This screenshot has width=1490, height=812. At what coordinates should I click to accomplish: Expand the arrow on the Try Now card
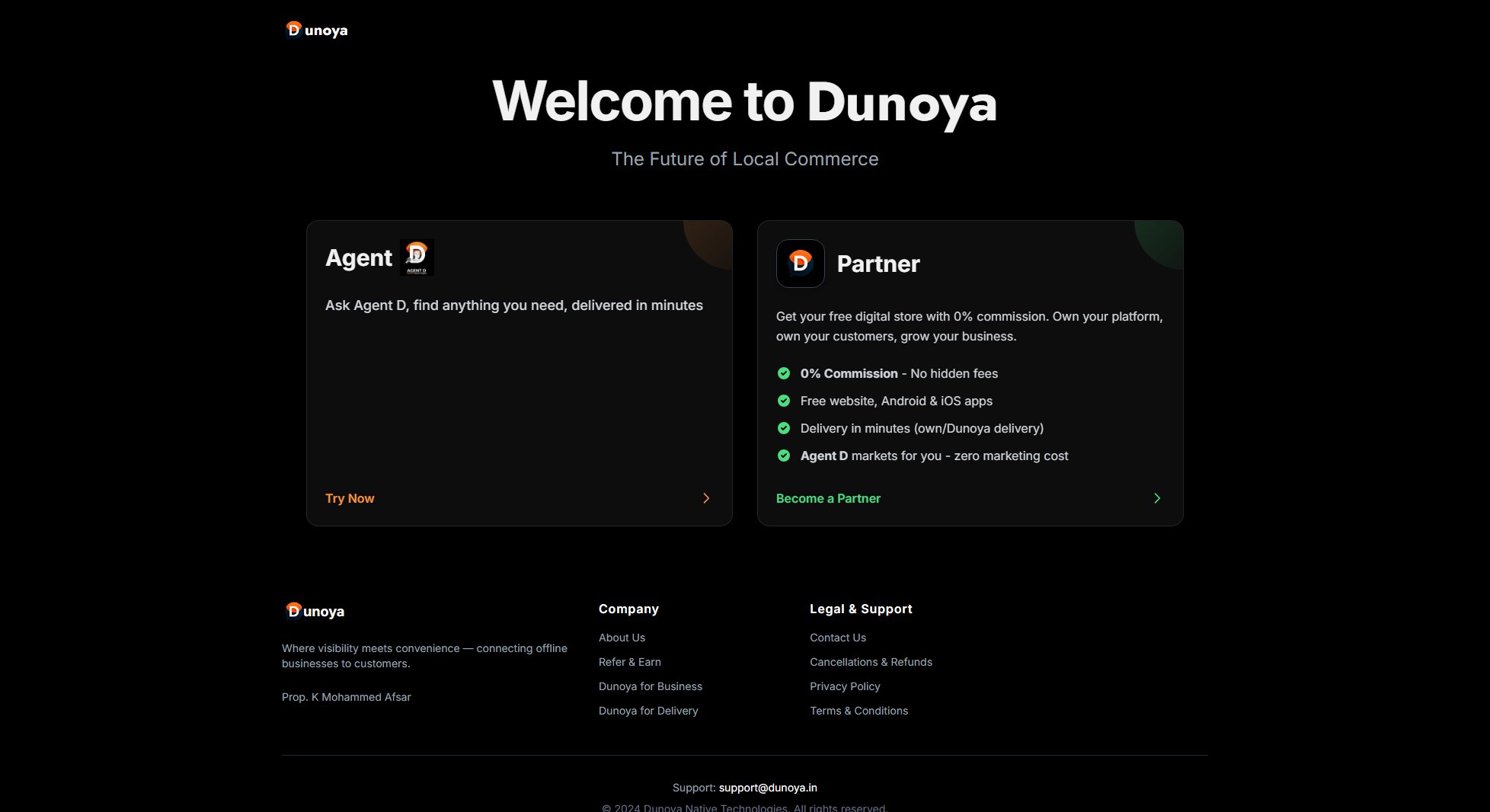tap(705, 498)
